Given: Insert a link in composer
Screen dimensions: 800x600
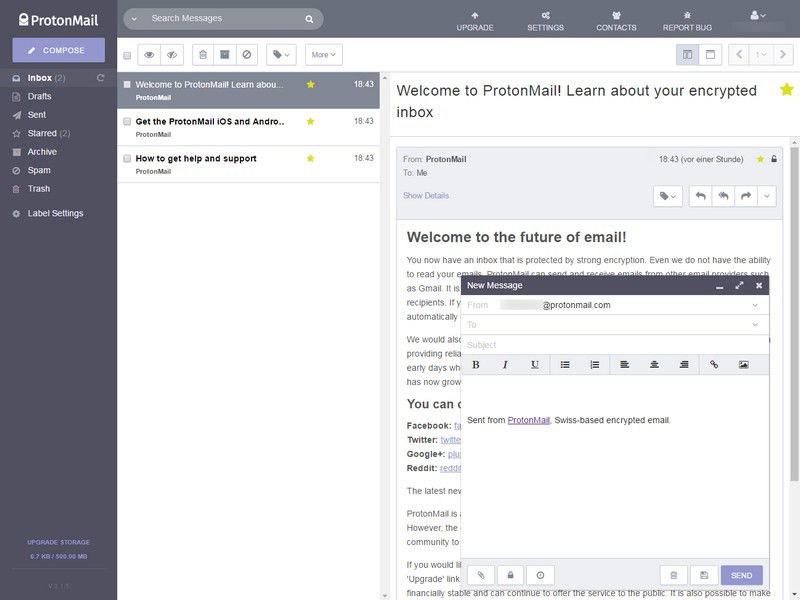Looking at the screenshot, I should 714,365.
